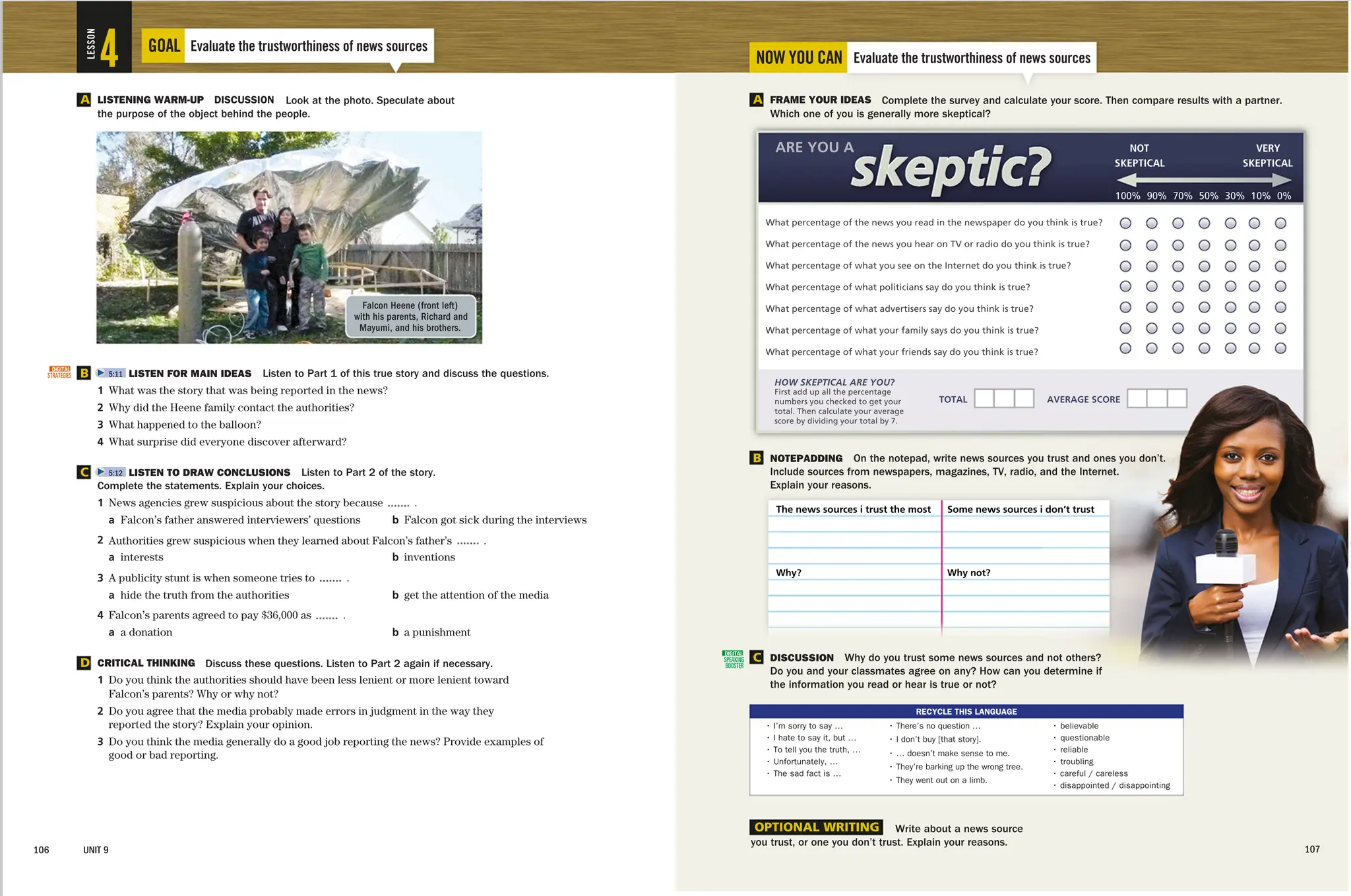Screen dimensions: 1351x896
Task: Click the Digital Strategies icon beside exercise B
Action: 59,373
